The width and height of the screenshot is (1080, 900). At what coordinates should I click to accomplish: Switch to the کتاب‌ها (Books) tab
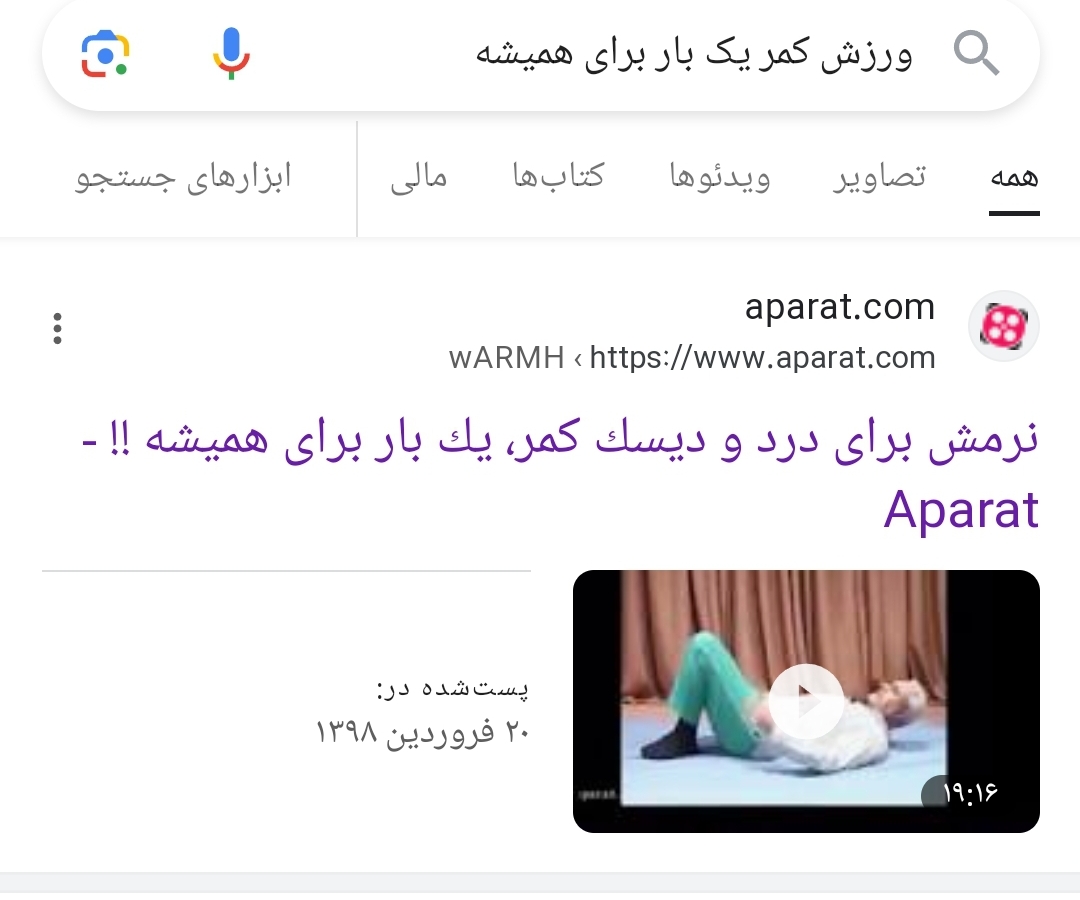(558, 176)
